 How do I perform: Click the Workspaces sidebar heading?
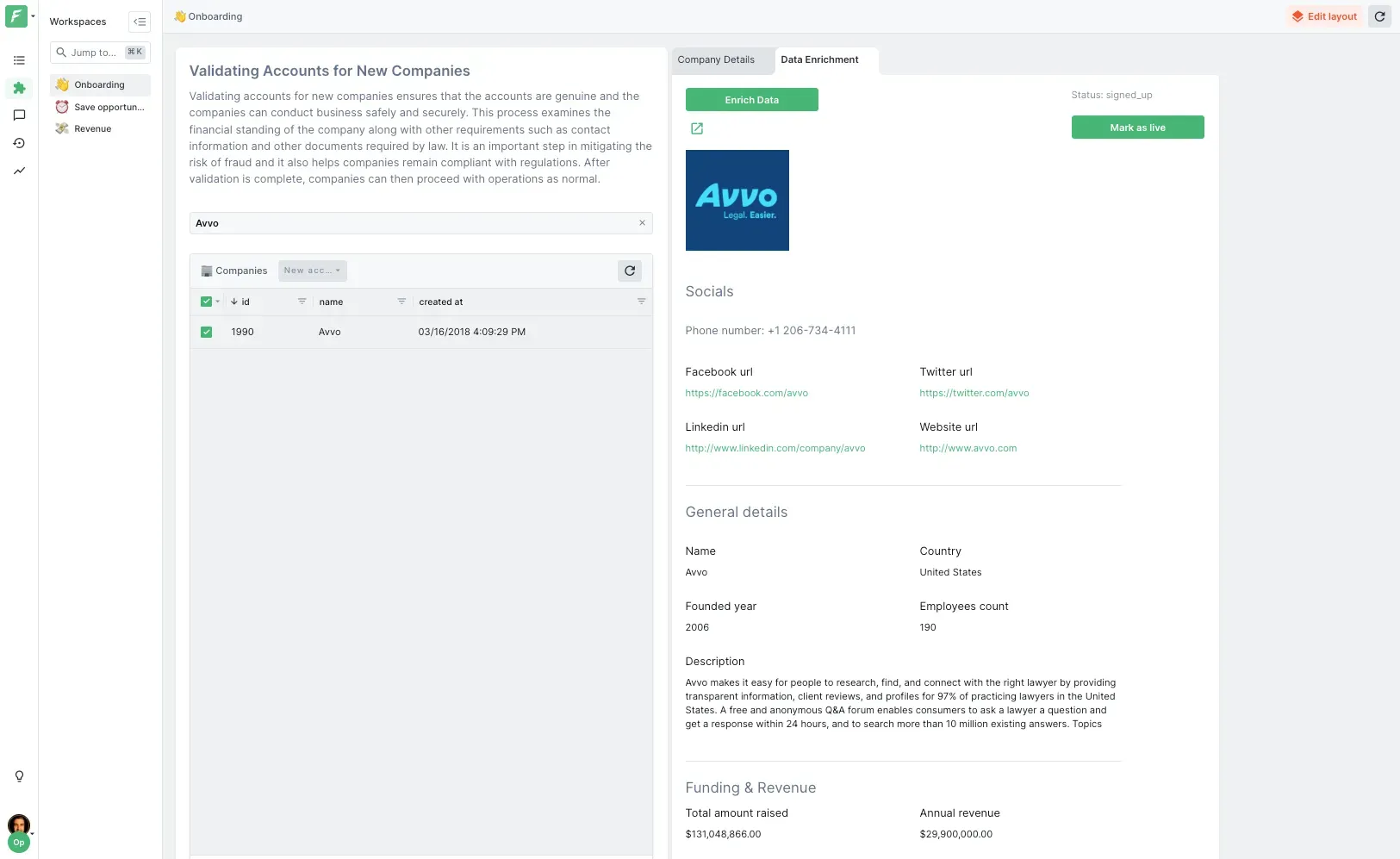tap(78, 22)
